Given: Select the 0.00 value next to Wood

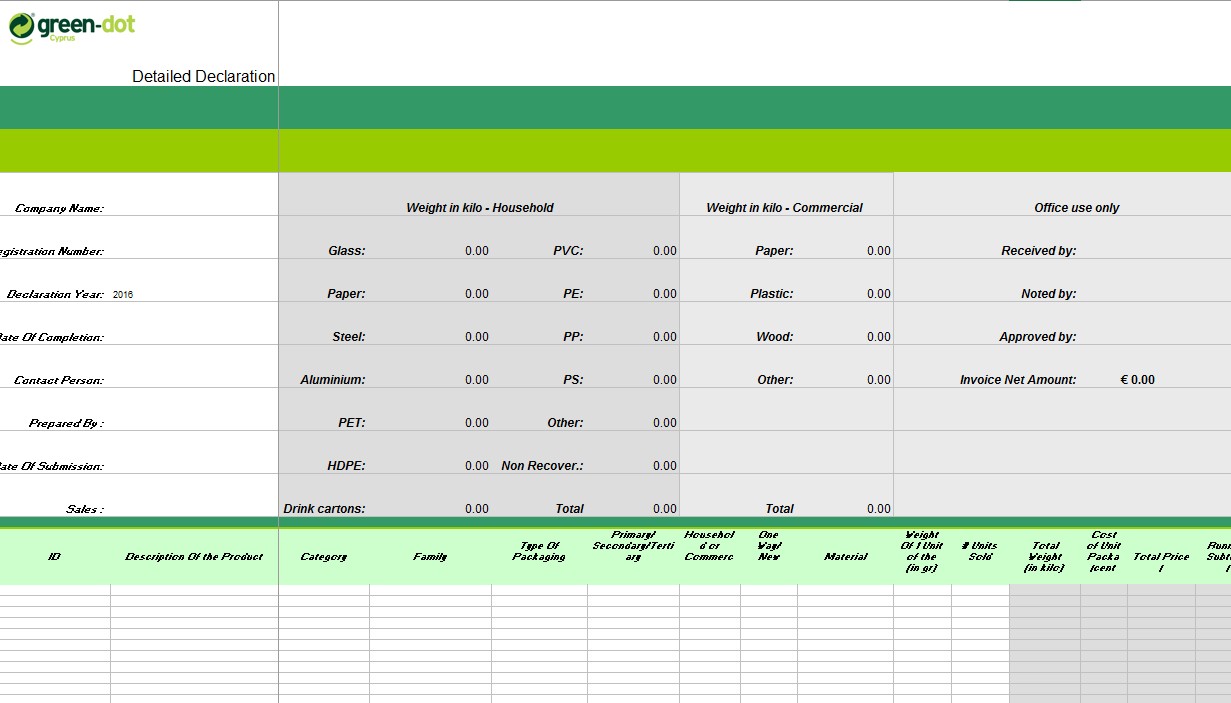Looking at the screenshot, I should [879, 337].
